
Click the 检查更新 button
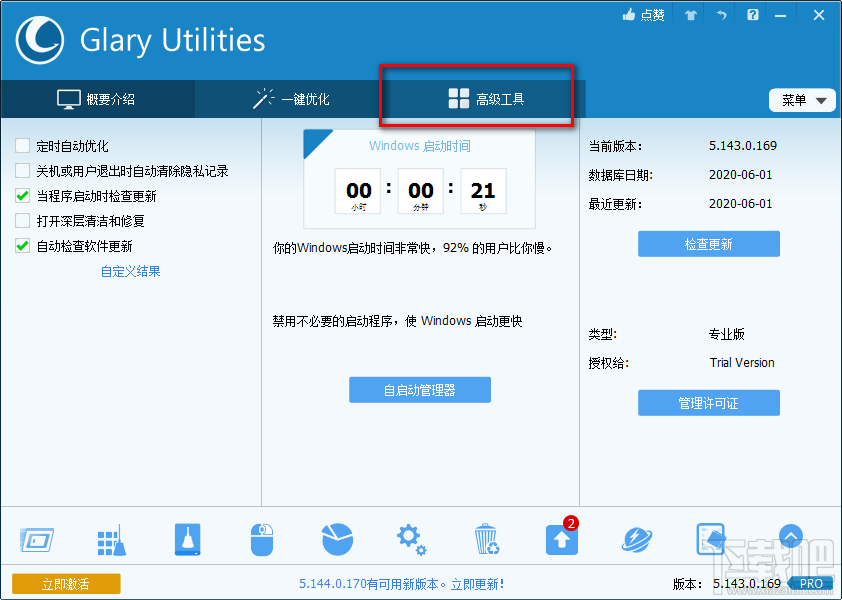click(x=708, y=243)
